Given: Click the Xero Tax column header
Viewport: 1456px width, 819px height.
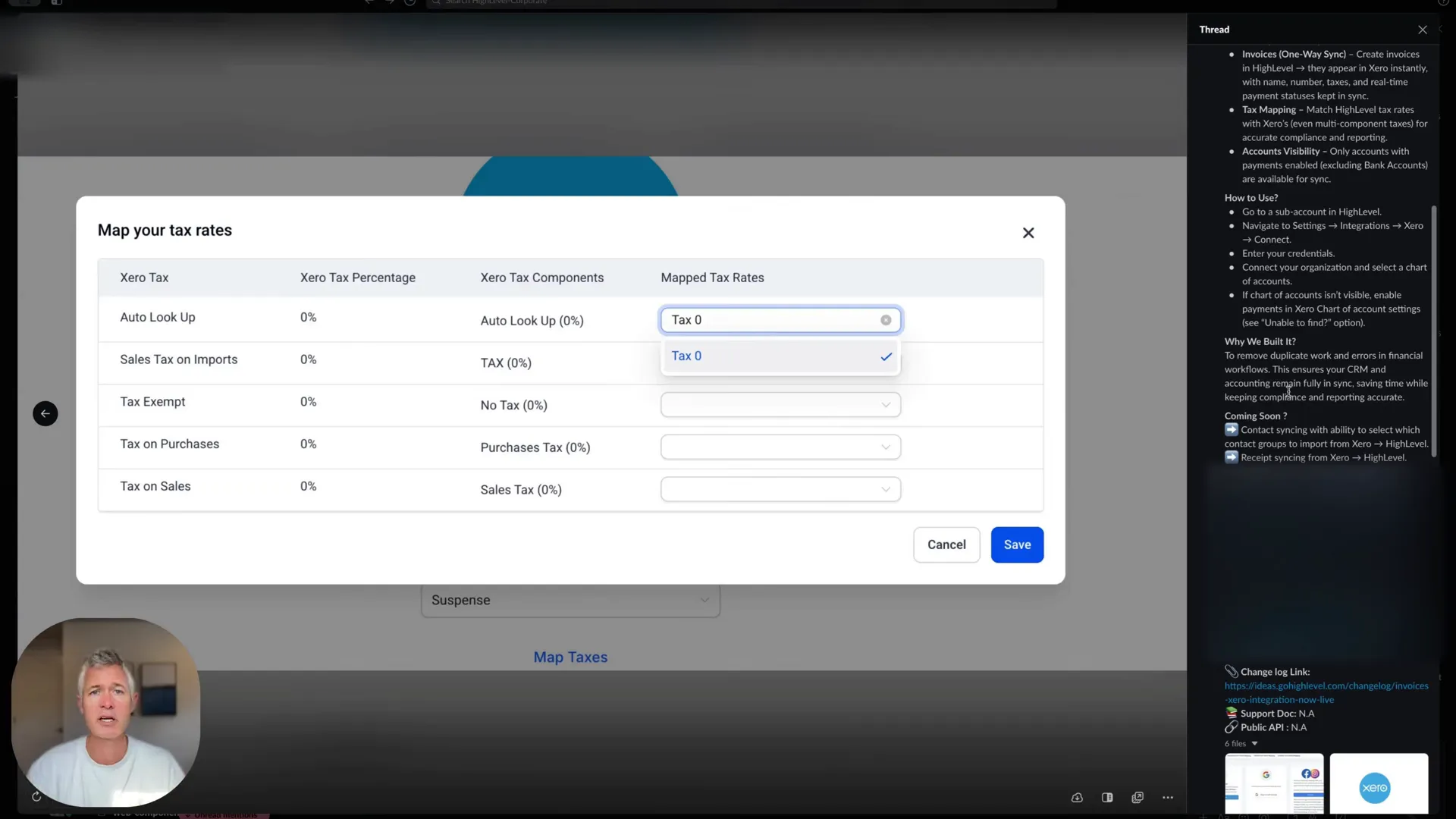Looking at the screenshot, I should [x=144, y=278].
